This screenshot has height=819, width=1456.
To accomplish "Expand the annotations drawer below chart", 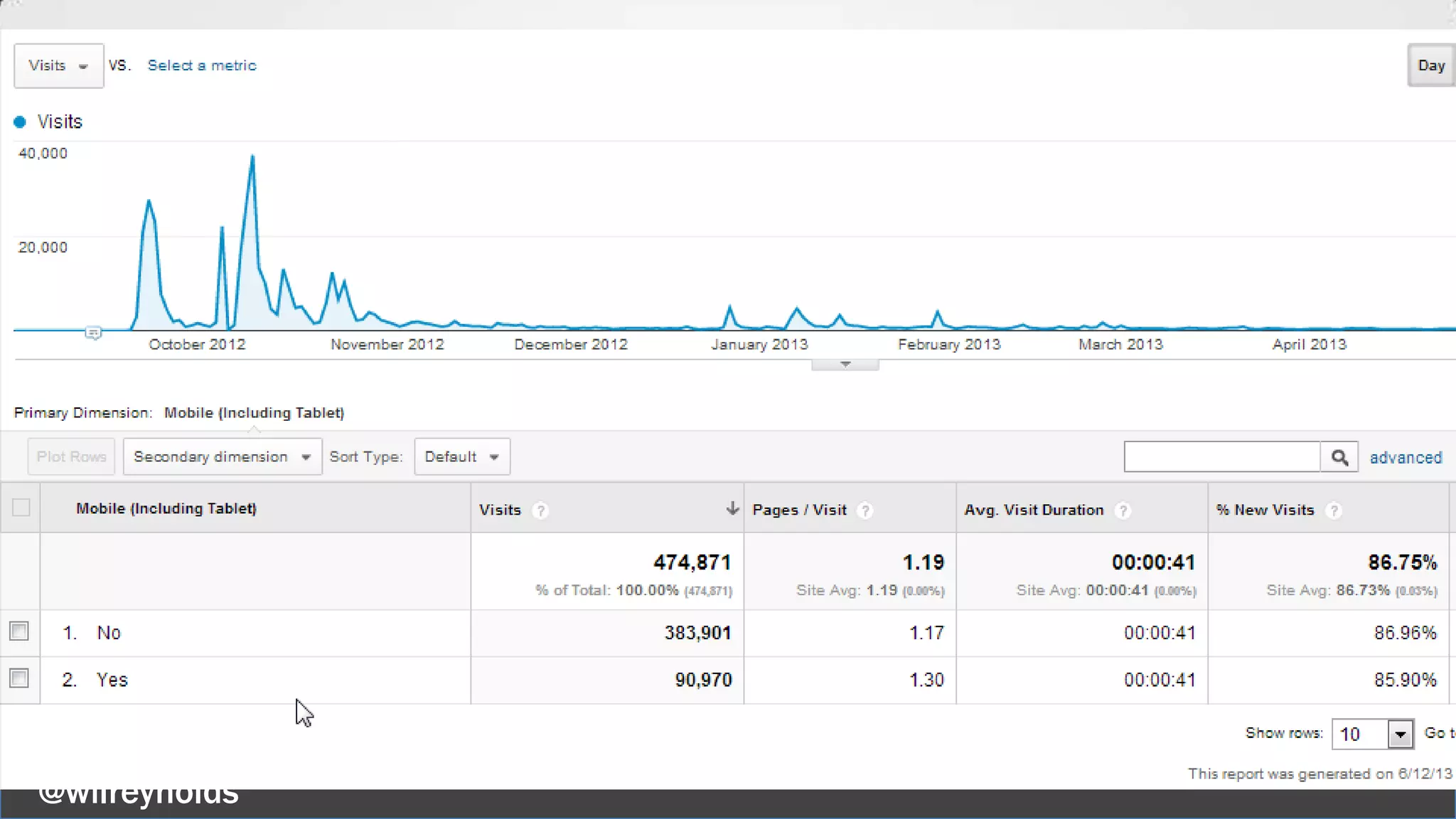I will coord(845,365).
